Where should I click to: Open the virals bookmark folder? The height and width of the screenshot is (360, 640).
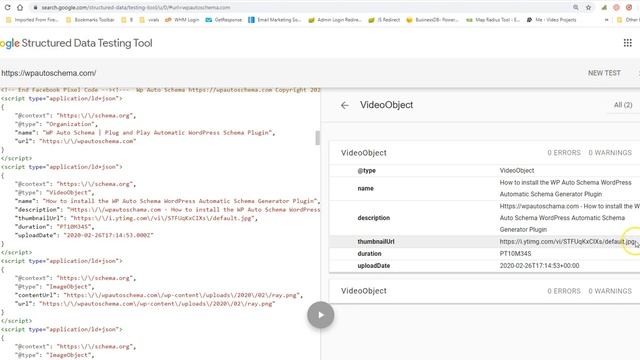(149, 20)
